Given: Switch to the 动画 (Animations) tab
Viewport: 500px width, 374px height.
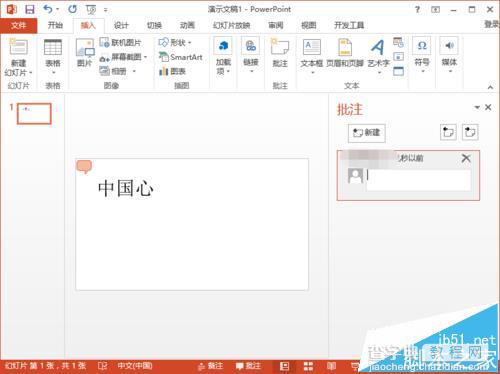Looking at the screenshot, I should pos(187,25).
